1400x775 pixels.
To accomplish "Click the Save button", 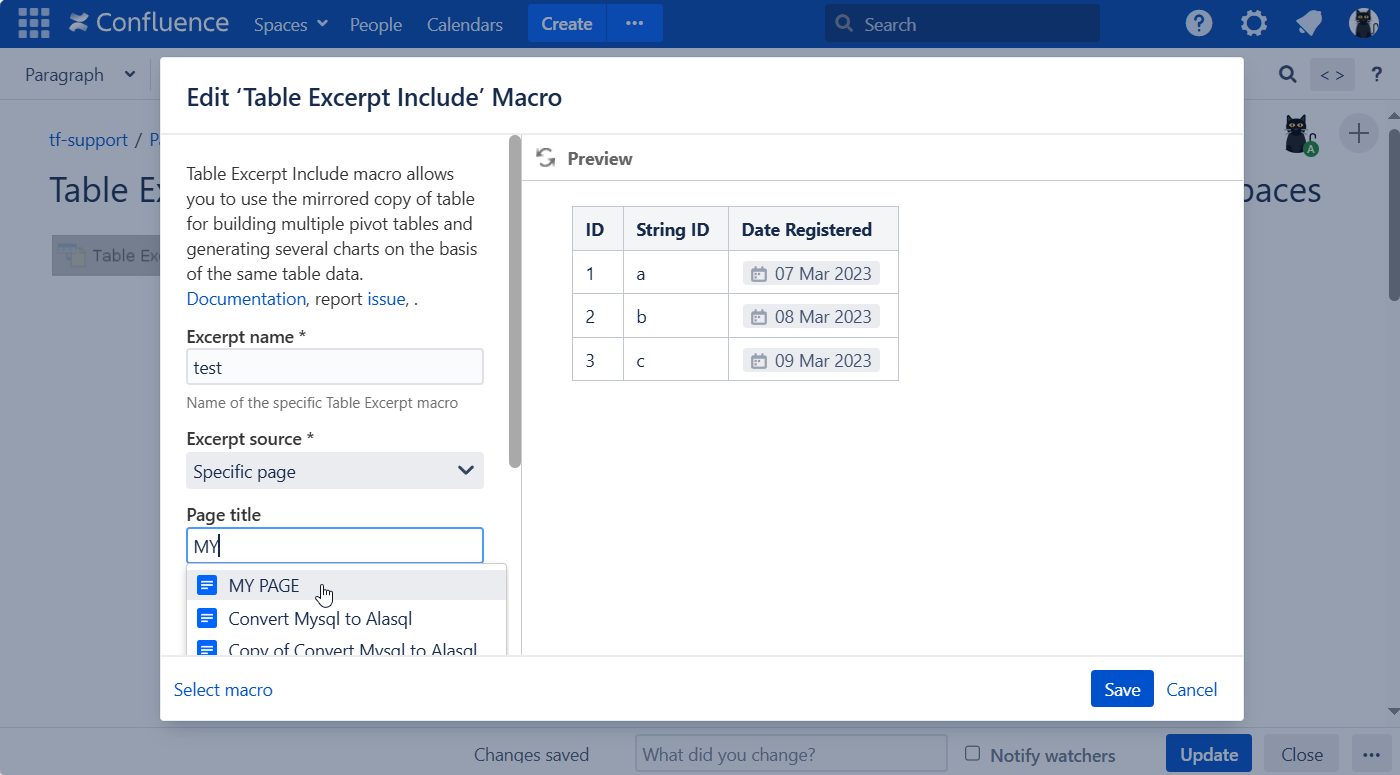I will [1122, 689].
